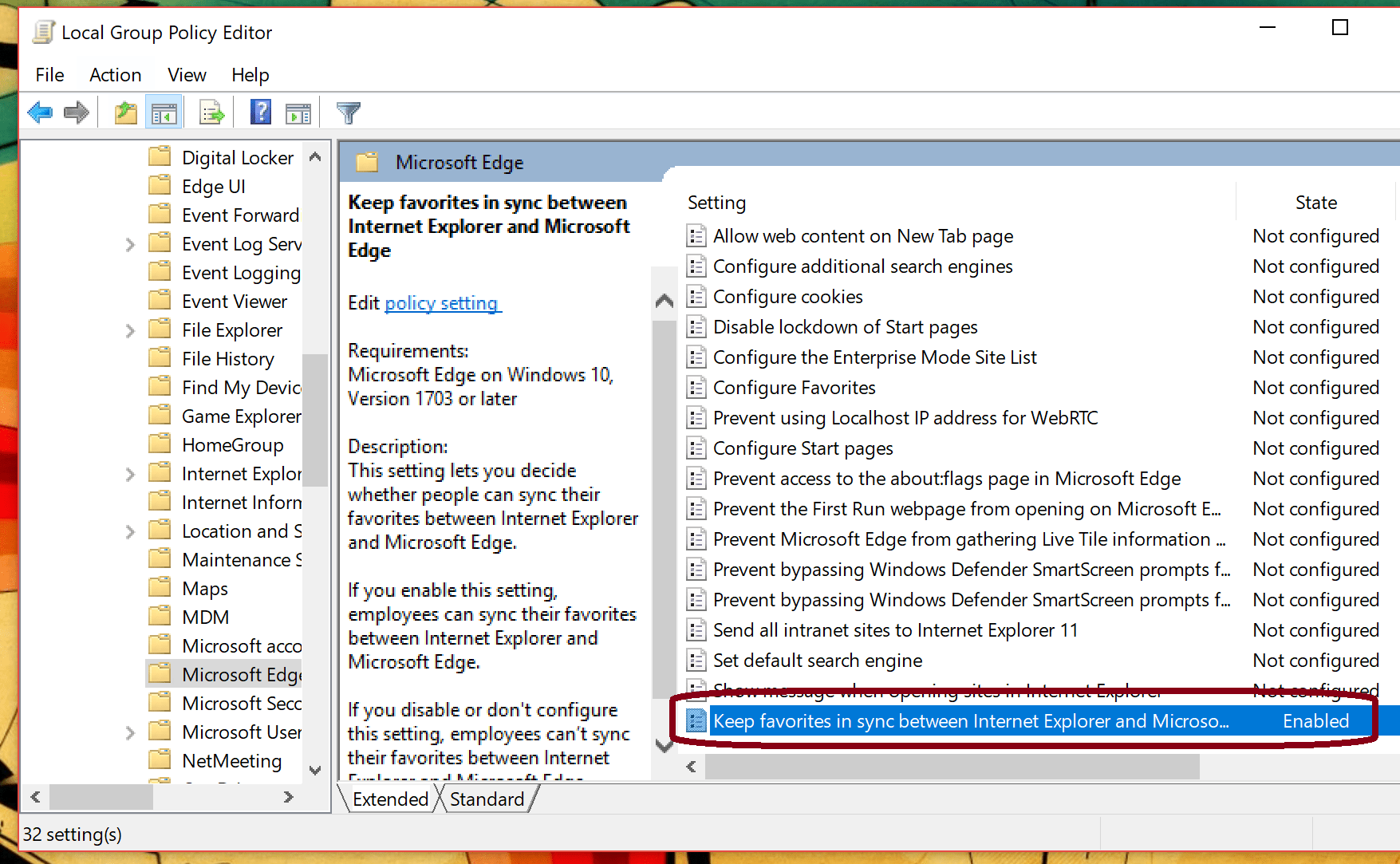The height and width of the screenshot is (864, 1400).
Task: Click the Local Group Policy Editor title icon
Action: point(44,32)
